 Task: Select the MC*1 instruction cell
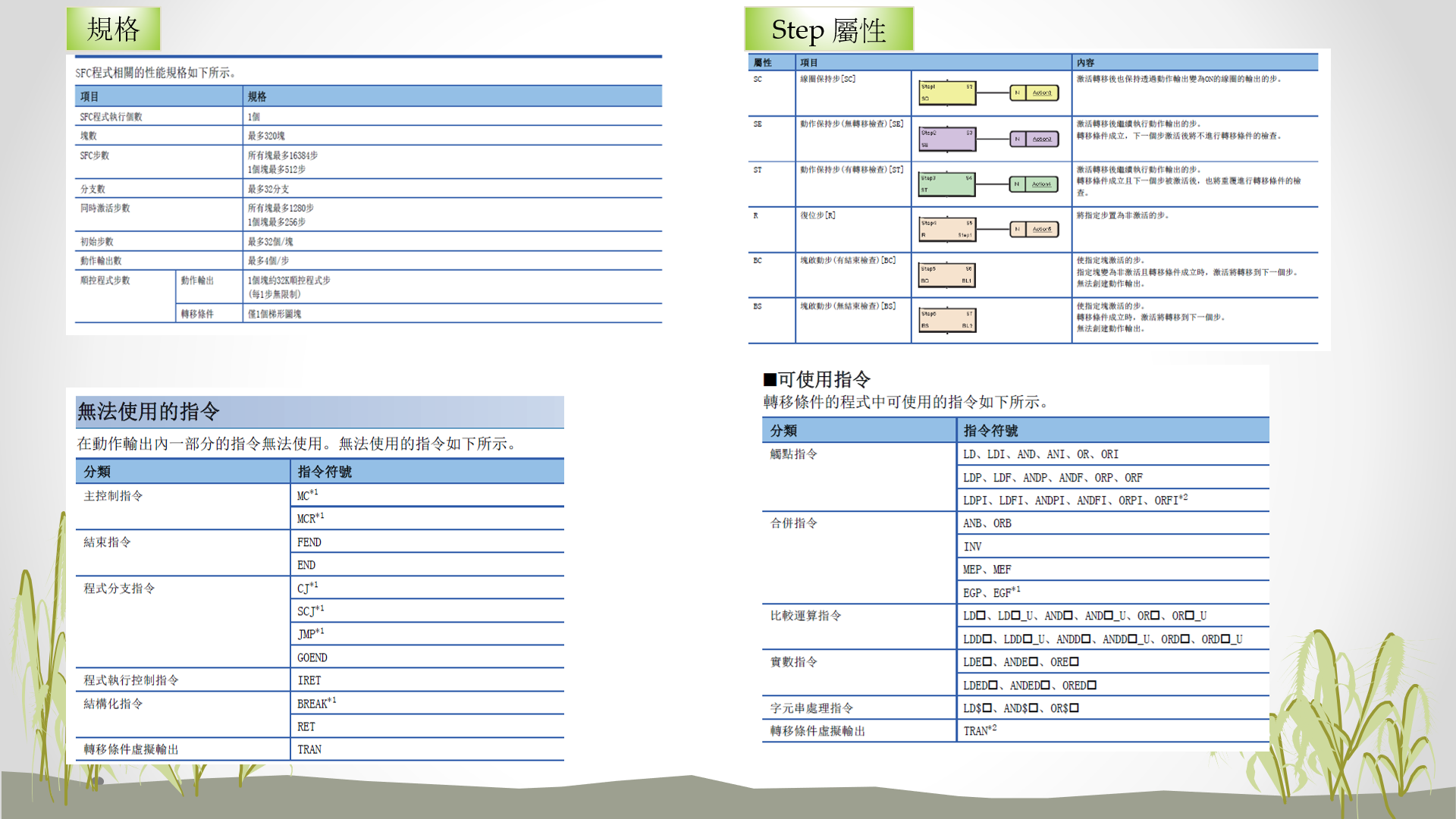click(x=306, y=496)
